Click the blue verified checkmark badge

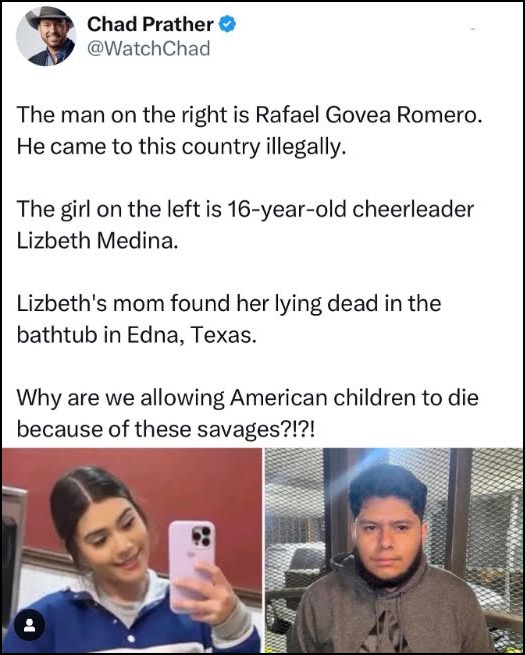pyautogui.click(x=227, y=24)
